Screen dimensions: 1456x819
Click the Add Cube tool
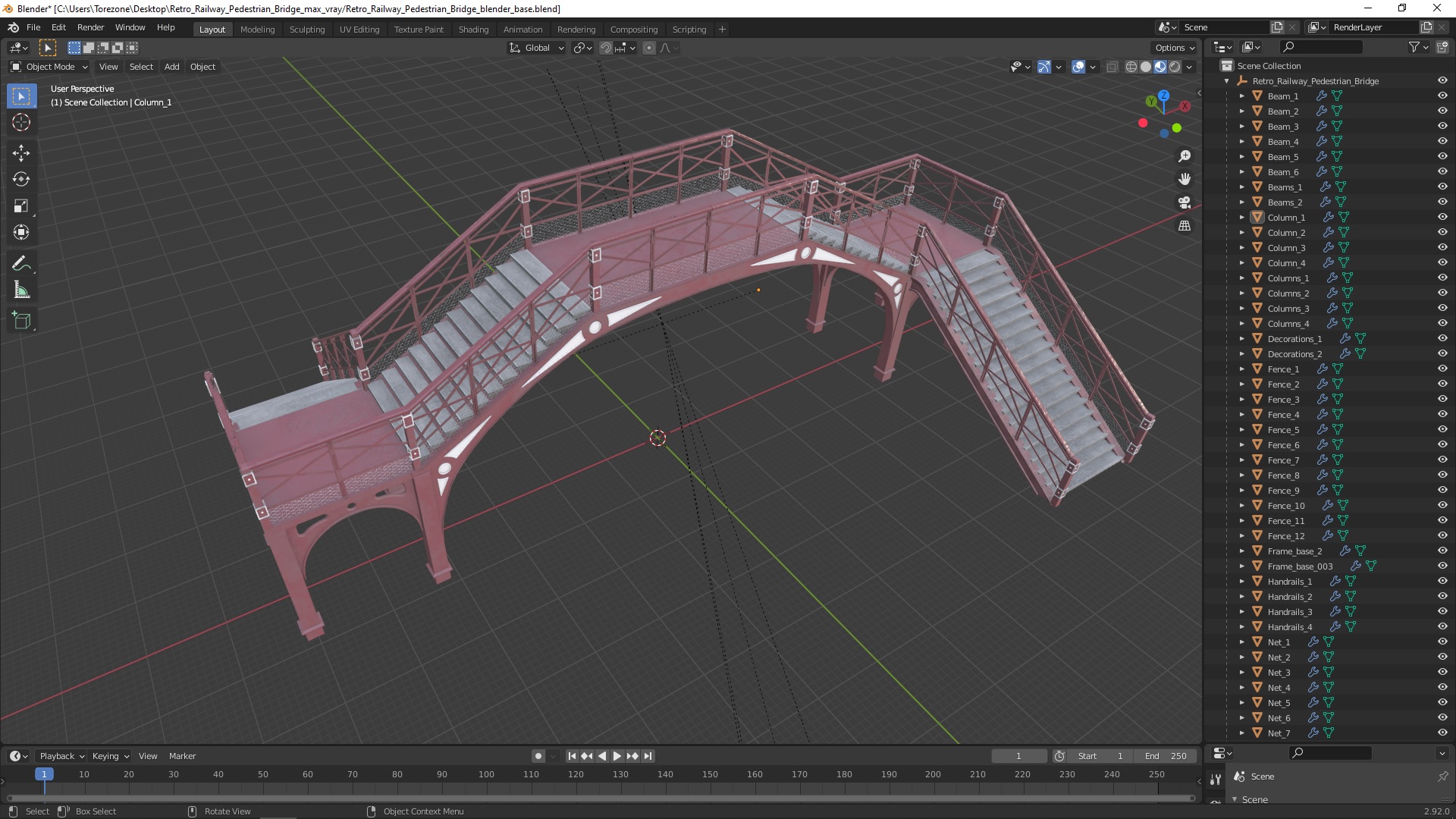point(21,320)
